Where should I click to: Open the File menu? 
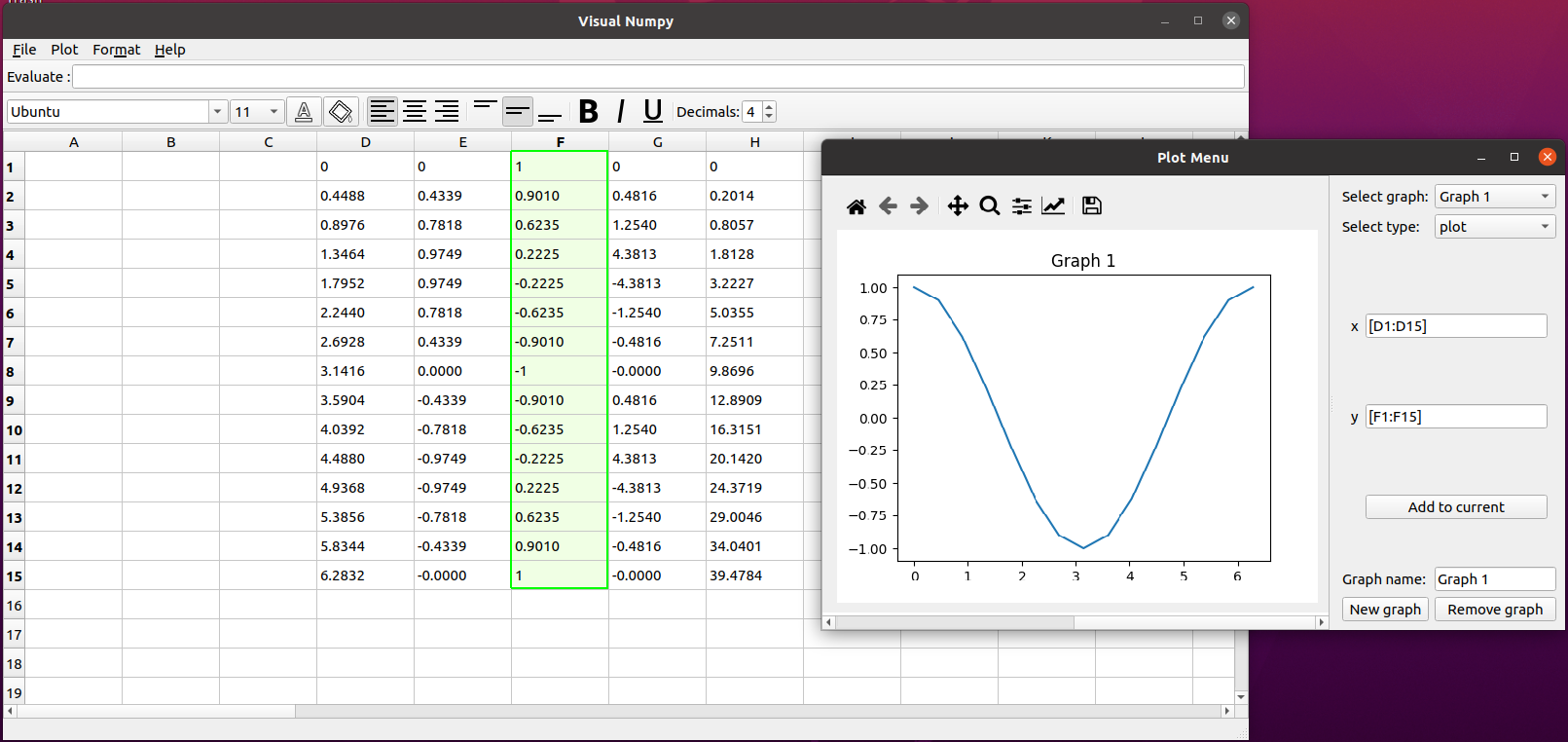point(24,50)
